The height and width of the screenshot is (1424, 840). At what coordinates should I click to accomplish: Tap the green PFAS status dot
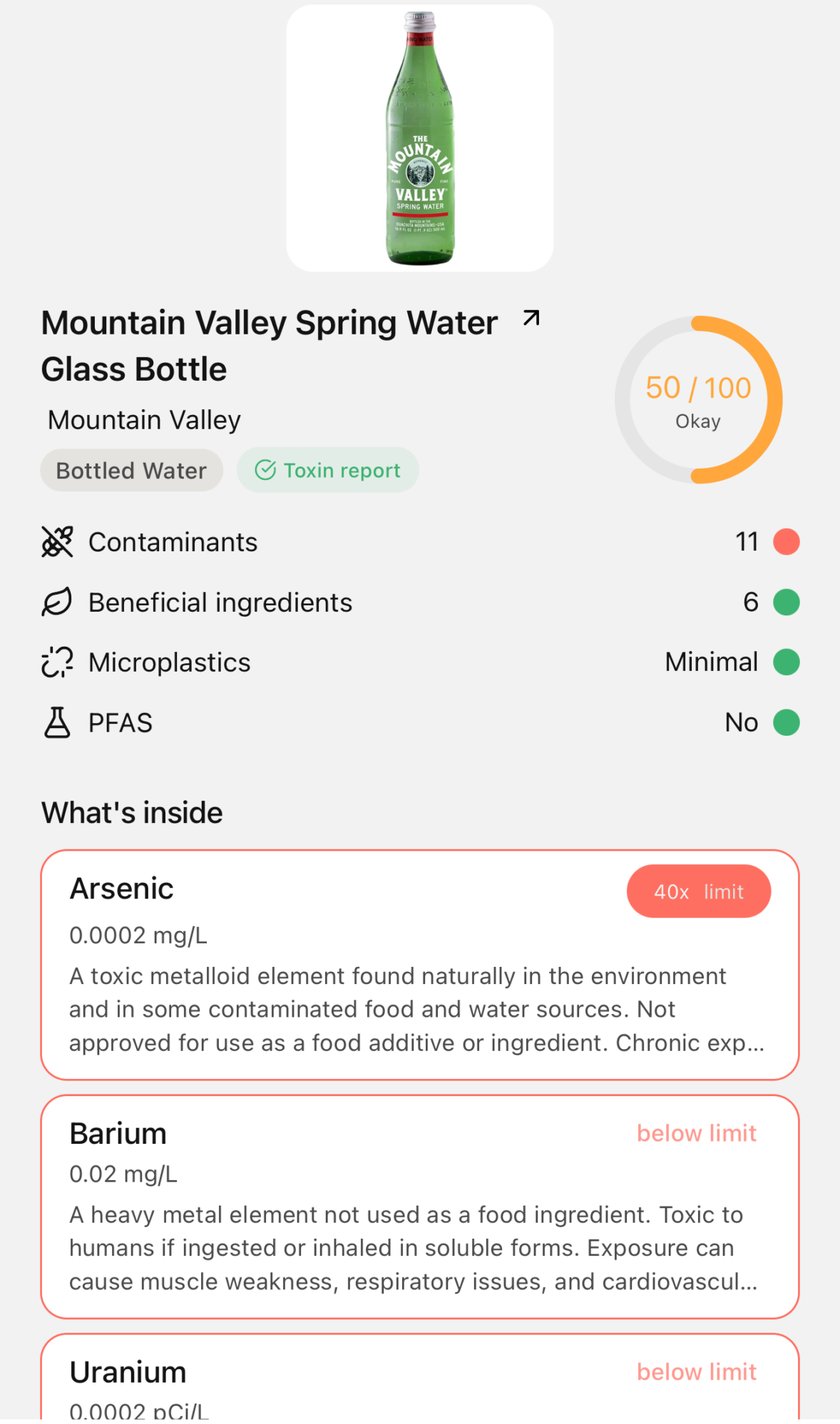786,722
